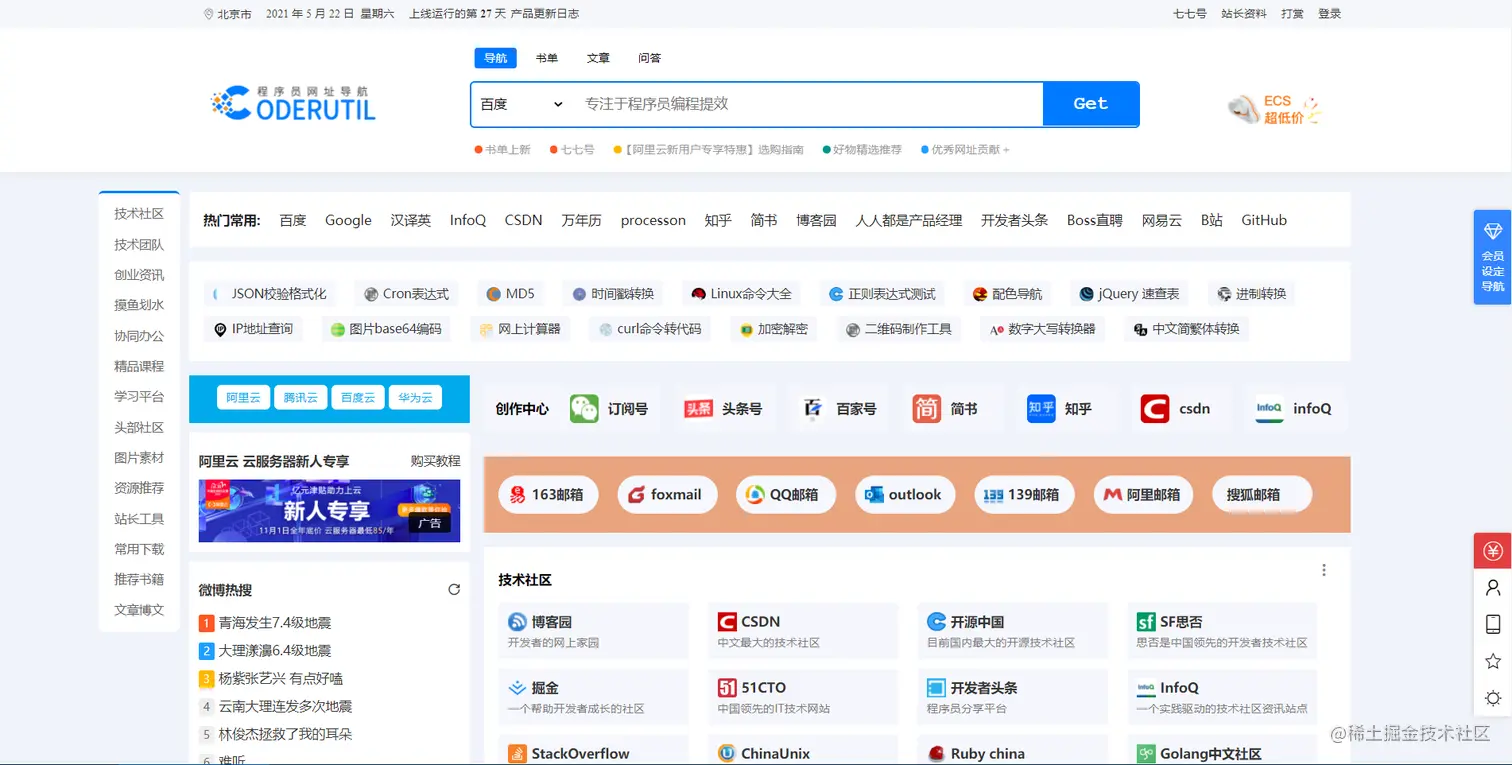Screen dimensions: 1512x765
Task: Open the three-dot menu in 技术社区 section
Action: tap(1324, 570)
